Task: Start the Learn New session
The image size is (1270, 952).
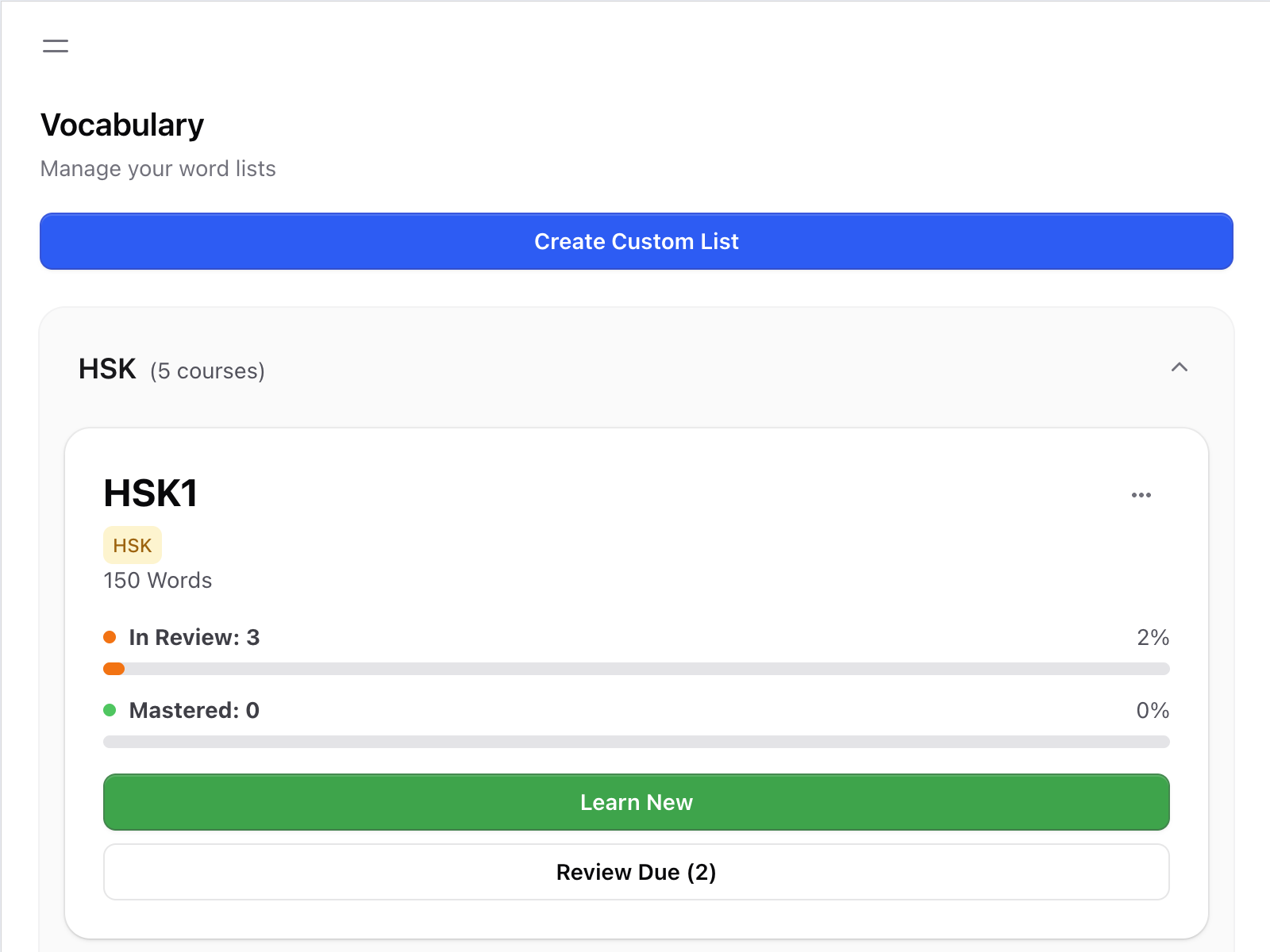Action: pyautogui.click(x=636, y=802)
